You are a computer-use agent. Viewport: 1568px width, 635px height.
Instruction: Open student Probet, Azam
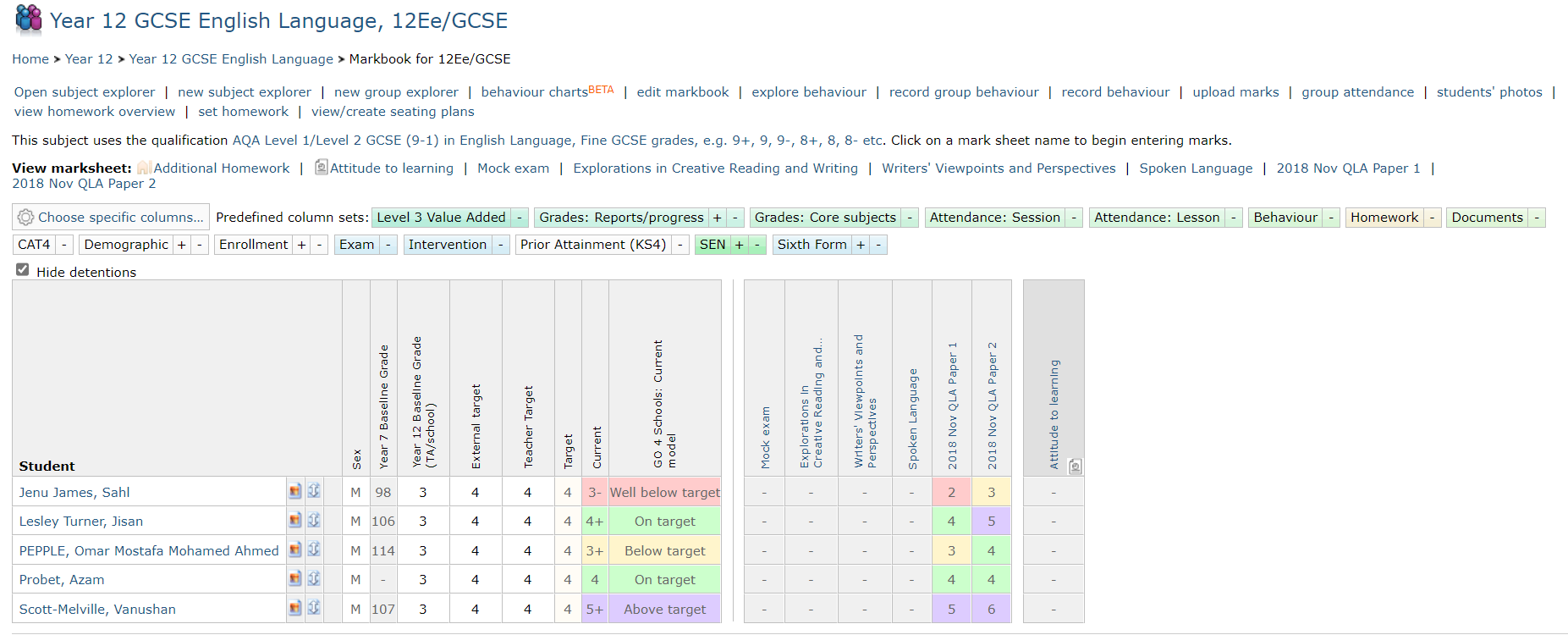coord(62,580)
